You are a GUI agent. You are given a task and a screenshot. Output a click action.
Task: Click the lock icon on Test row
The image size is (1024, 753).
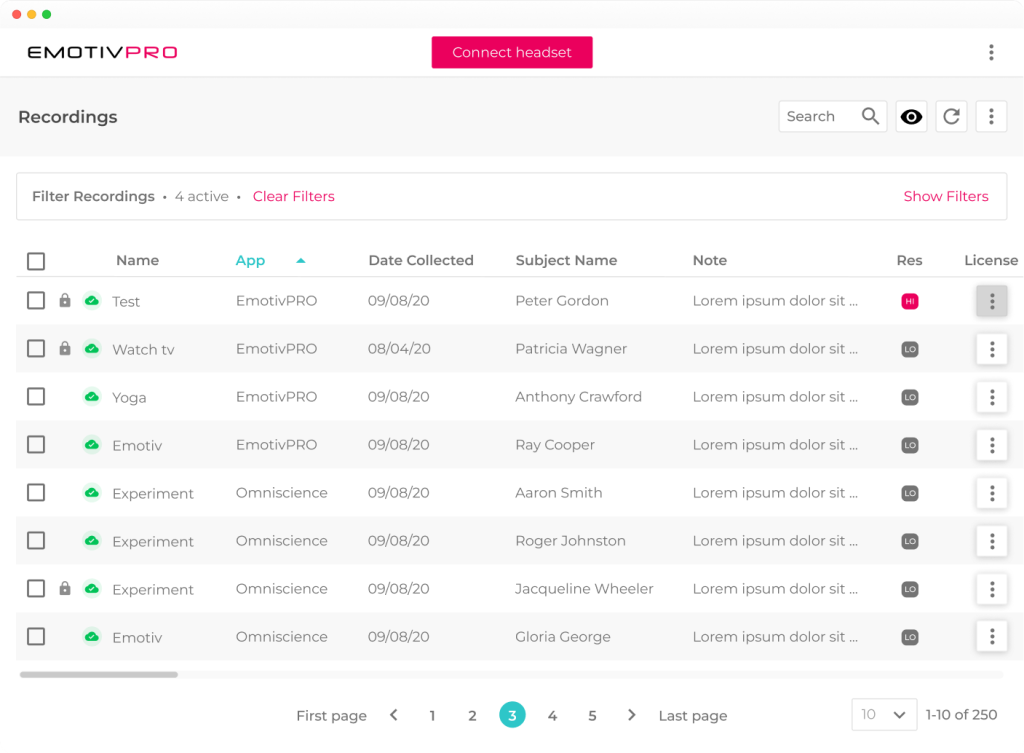(65, 300)
